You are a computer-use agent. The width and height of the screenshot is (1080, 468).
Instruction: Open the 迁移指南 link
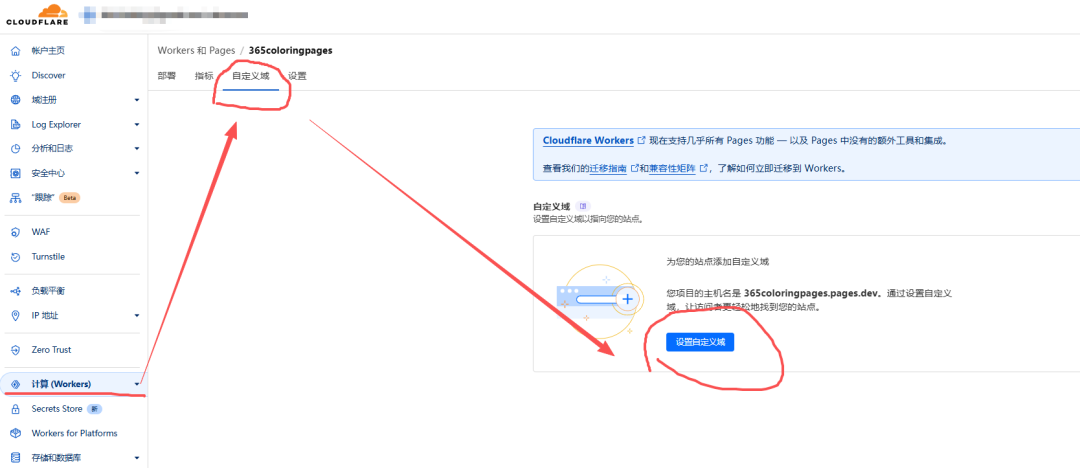click(x=607, y=169)
